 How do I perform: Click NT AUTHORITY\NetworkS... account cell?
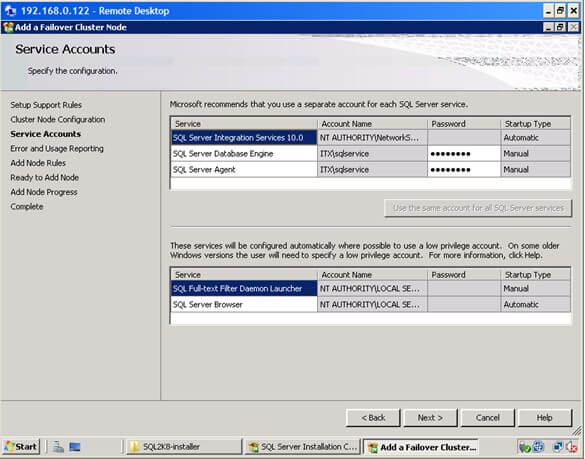click(x=372, y=138)
